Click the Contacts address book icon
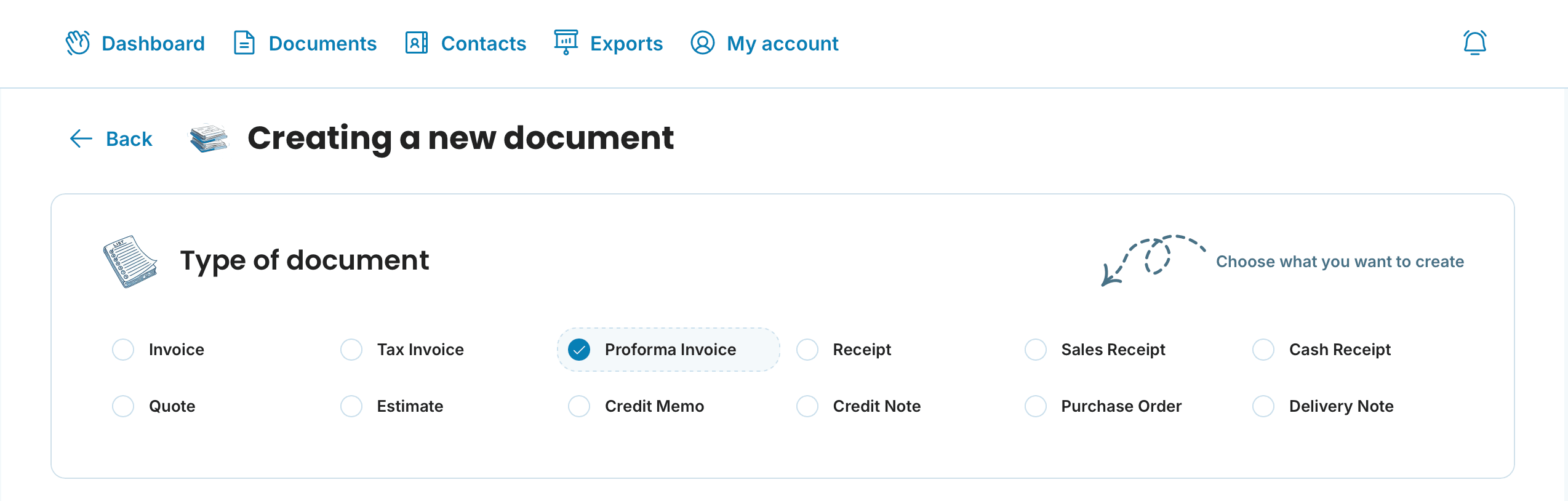Image resolution: width=1568 pixels, height=501 pixels. pyautogui.click(x=417, y=43)
